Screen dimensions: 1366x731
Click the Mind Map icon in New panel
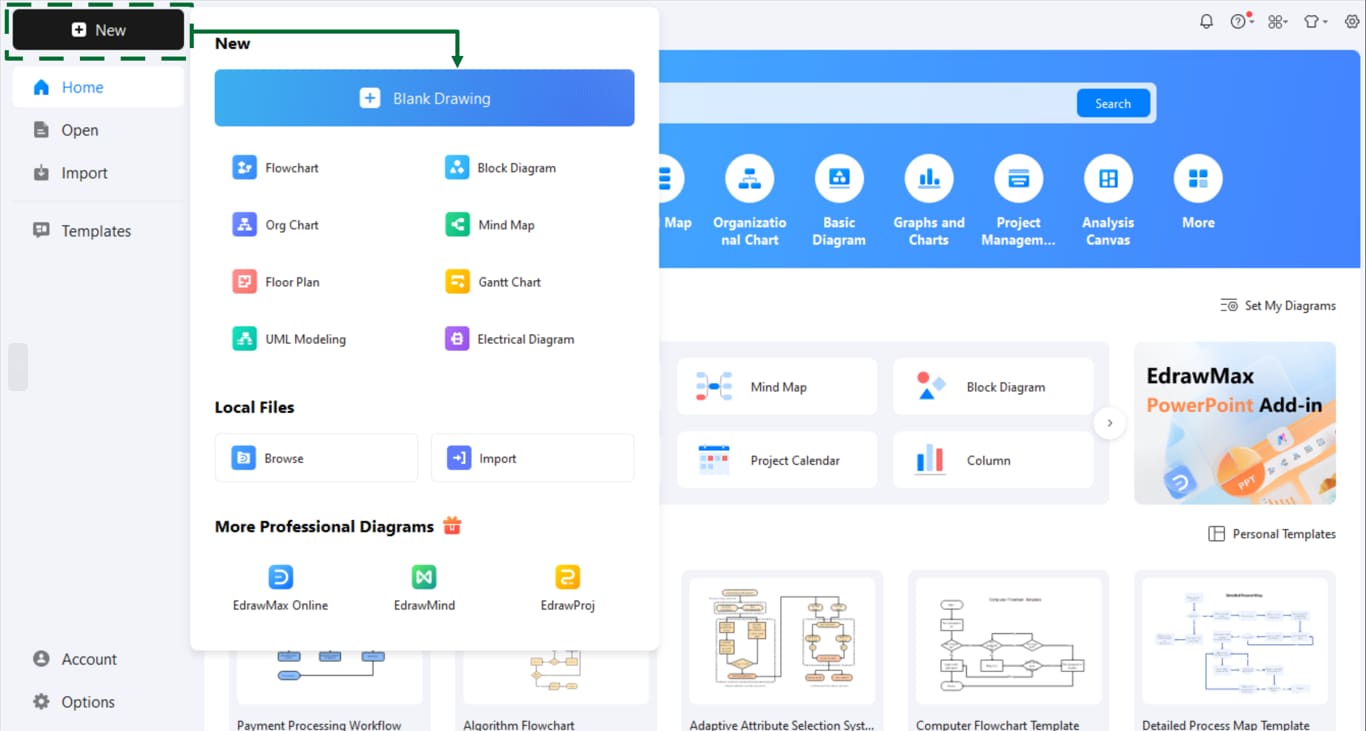[457, 225]
